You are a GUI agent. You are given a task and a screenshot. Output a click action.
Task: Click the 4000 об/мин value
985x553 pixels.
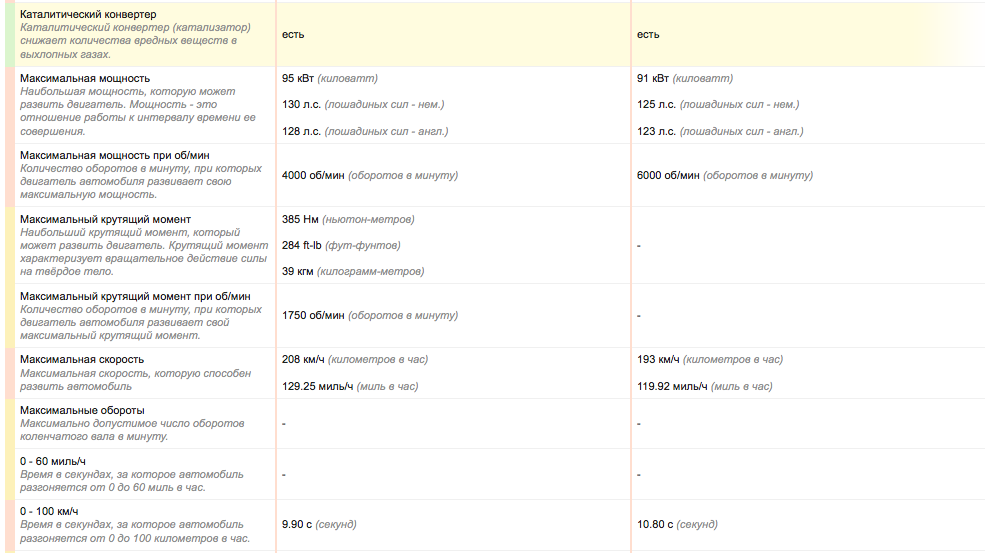pyautogui.click(x=313, y=175)
